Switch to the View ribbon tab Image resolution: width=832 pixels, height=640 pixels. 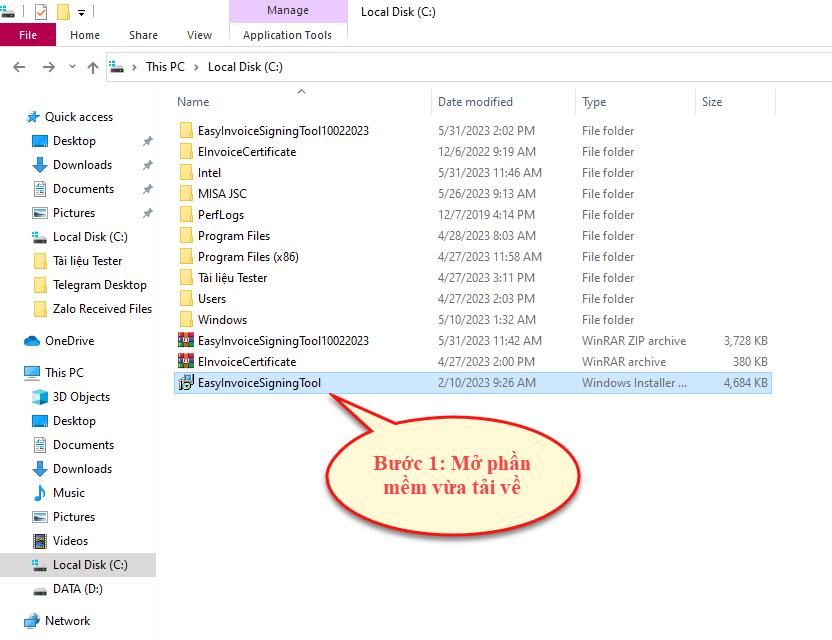(199, 35)
